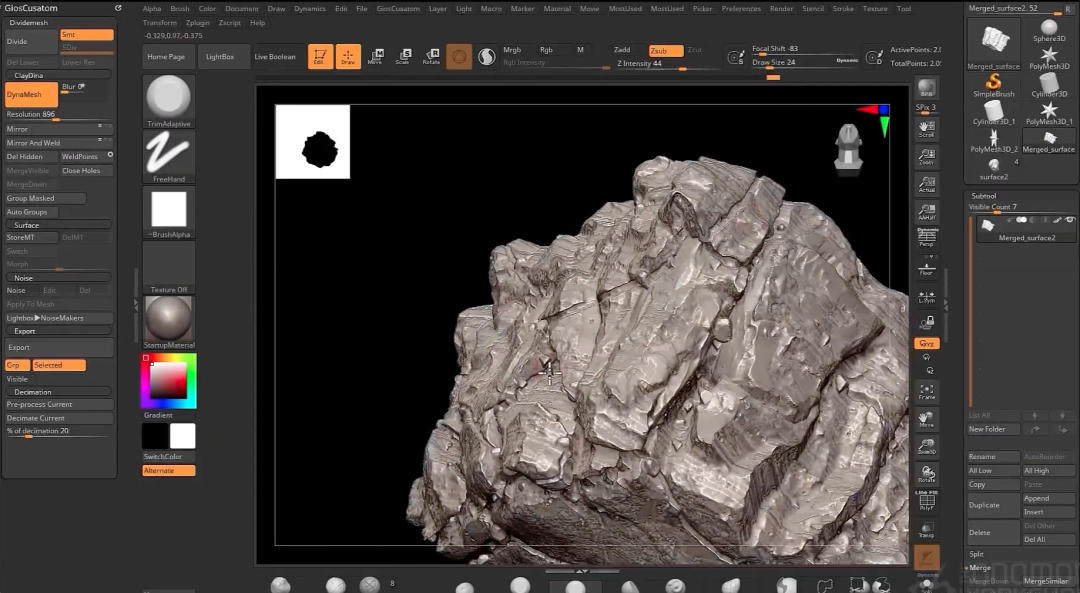Toggle the Floor grid button
The width and height of the screenshot is (1080, 593).
point(927,268)
